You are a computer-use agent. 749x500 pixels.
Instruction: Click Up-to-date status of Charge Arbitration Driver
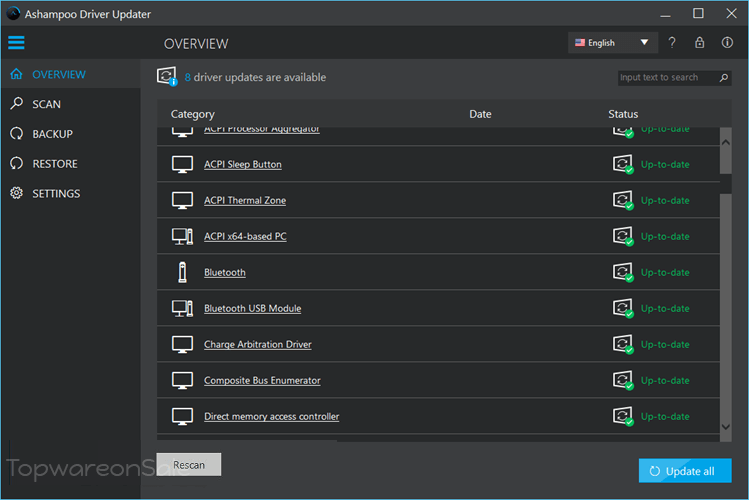[665, 344]
